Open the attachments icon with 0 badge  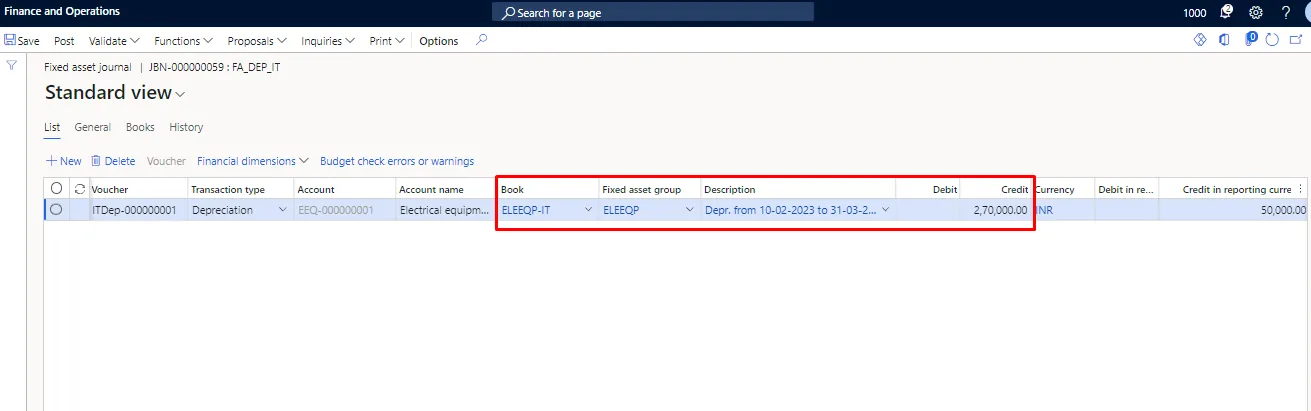(x=1250, y=40)
